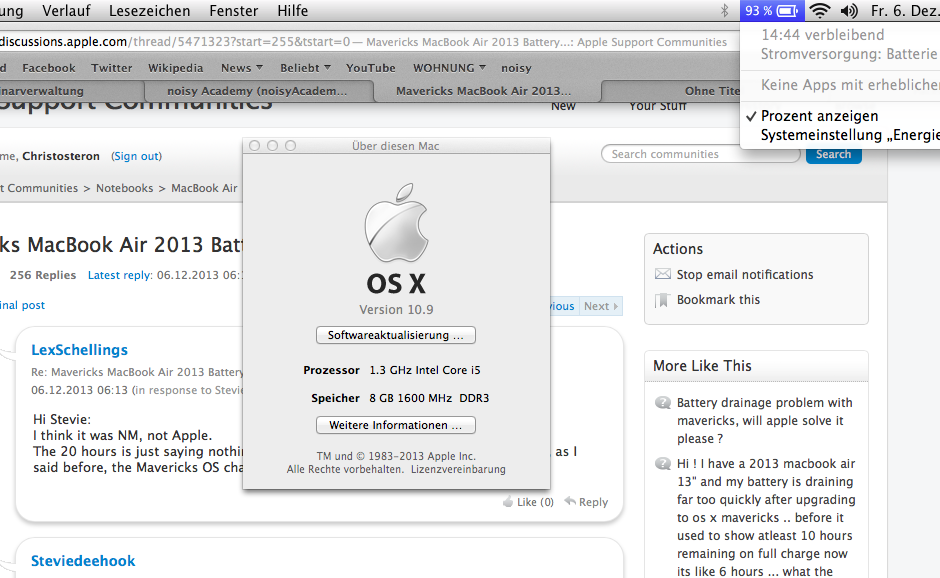Switch to noisy Academy tab
Viewport: 940px width, 578px height.
coord(259,91)
